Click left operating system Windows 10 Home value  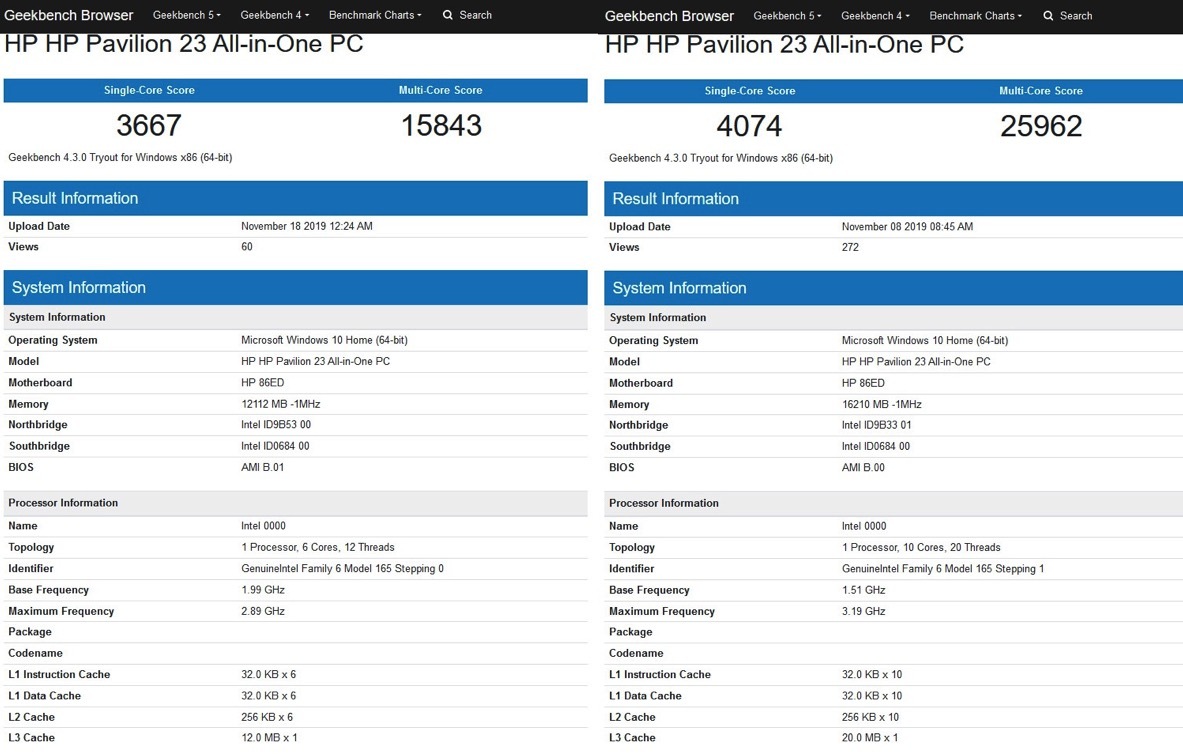coord(324,340)
